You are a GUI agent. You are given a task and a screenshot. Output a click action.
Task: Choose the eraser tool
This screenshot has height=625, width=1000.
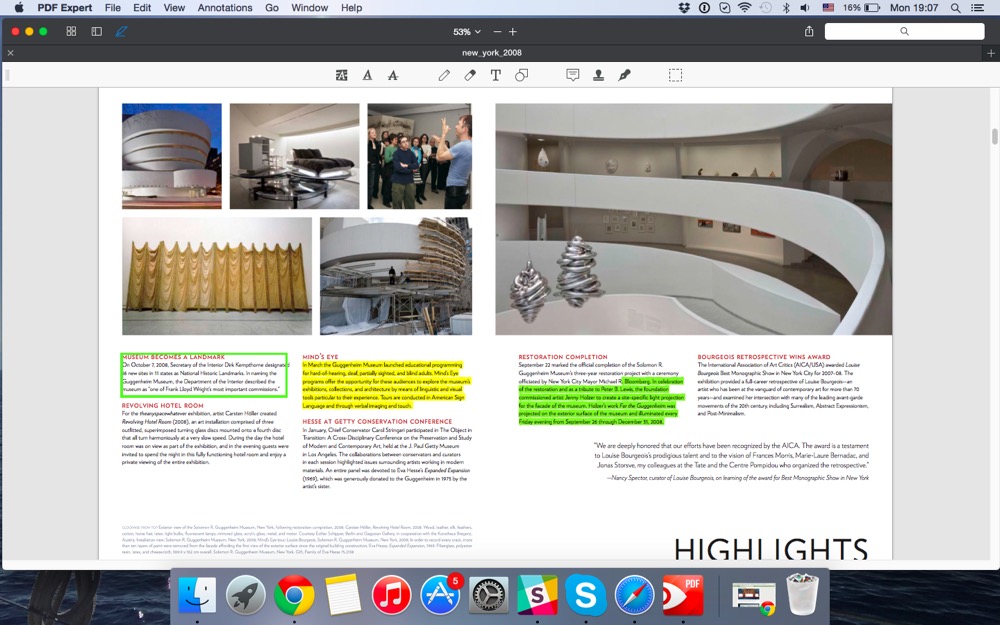click(470, 75)
